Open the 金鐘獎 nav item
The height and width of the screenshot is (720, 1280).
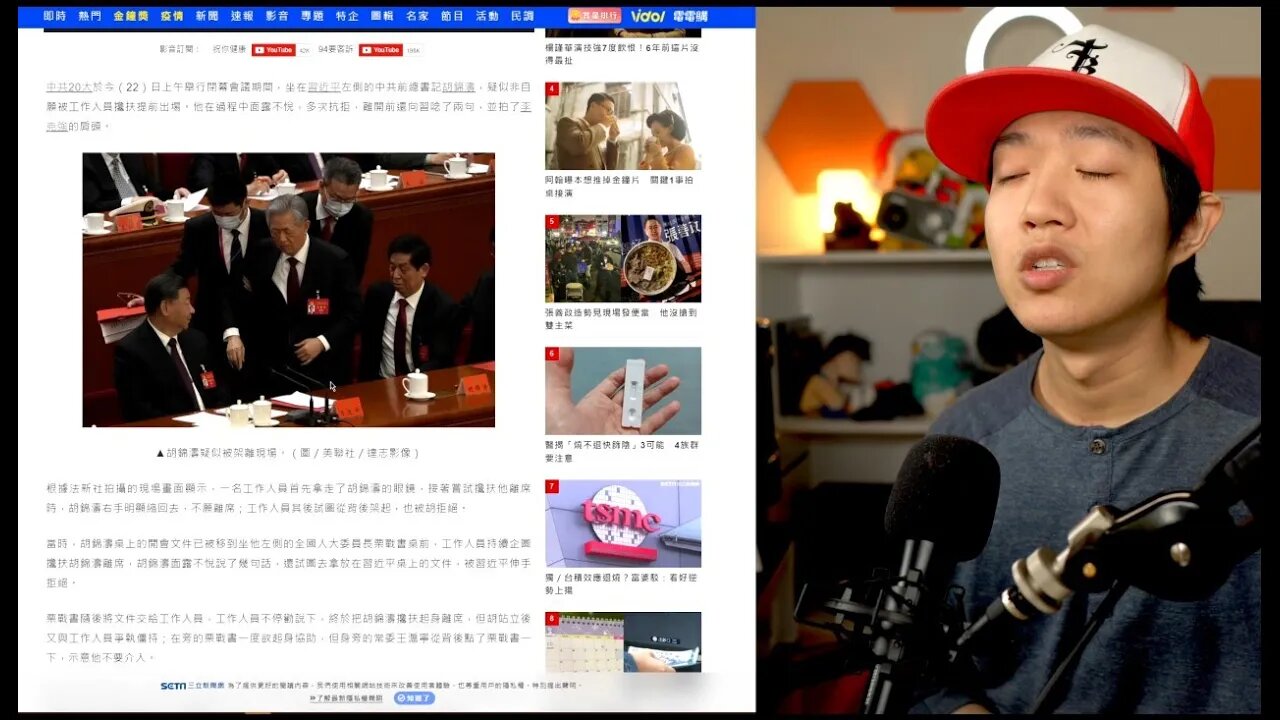(131, 16)
